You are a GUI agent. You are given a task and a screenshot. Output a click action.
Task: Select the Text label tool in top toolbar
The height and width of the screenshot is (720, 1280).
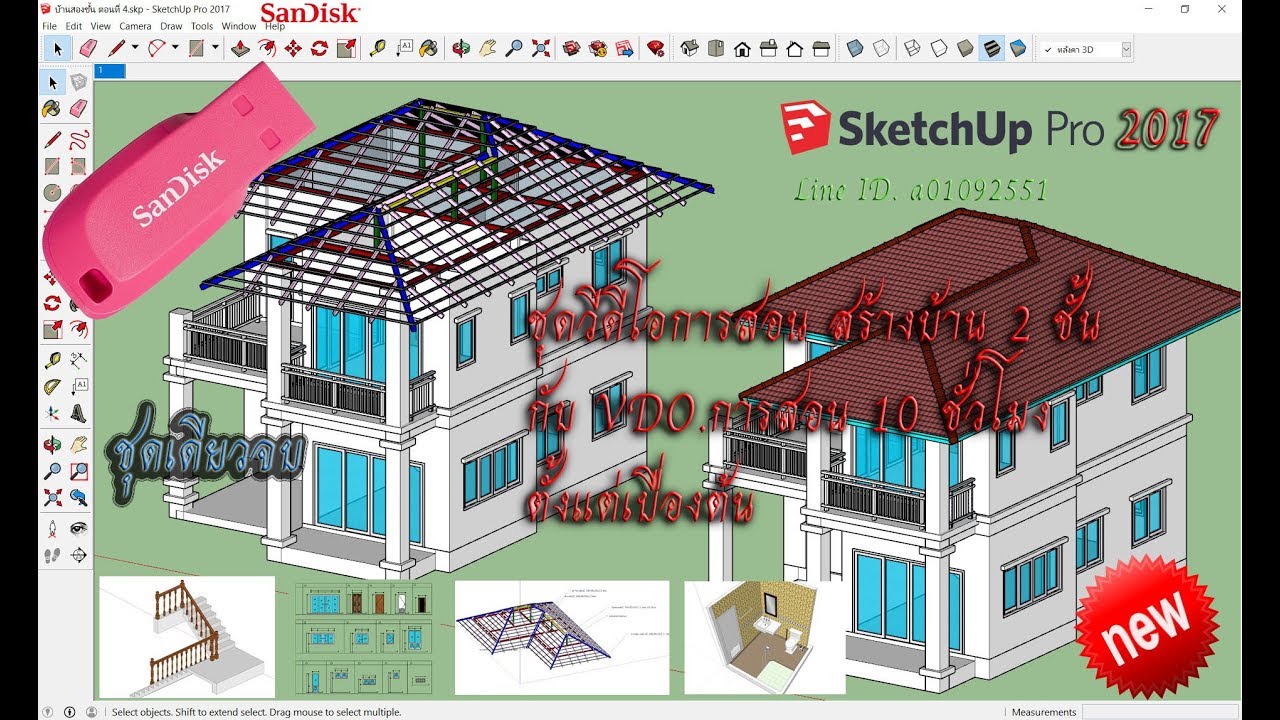coord(404,48)
